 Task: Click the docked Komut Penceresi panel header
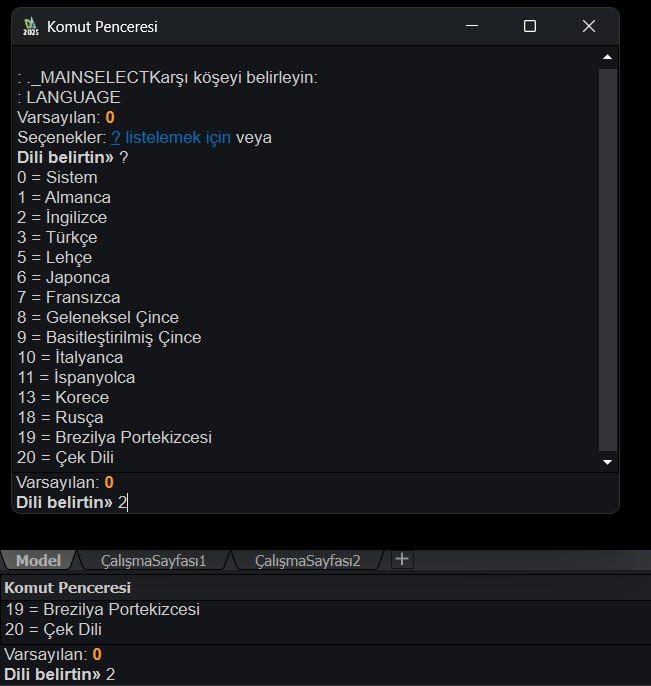click(68, 587)
